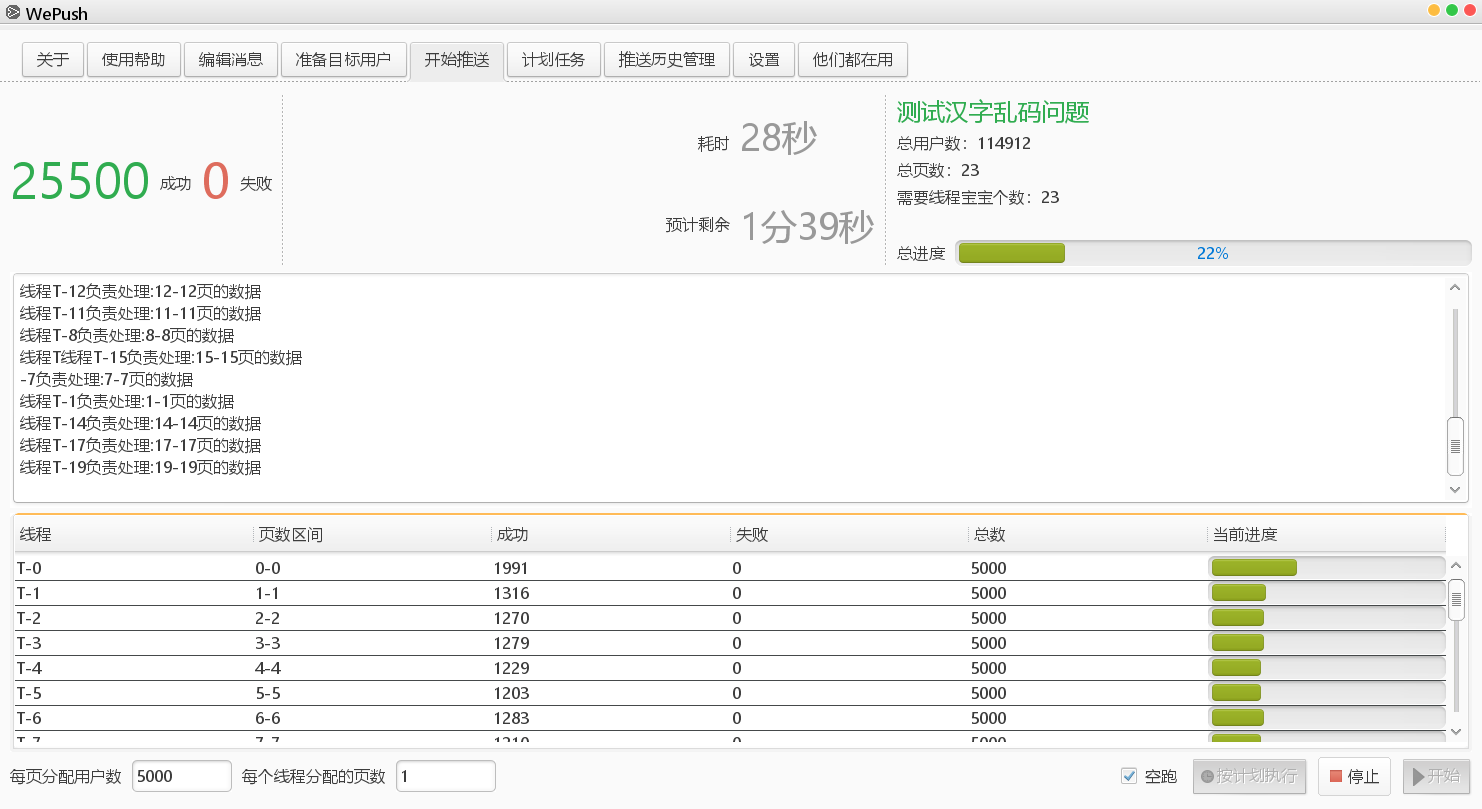Go to the 设置 tab

click(764, 60)
